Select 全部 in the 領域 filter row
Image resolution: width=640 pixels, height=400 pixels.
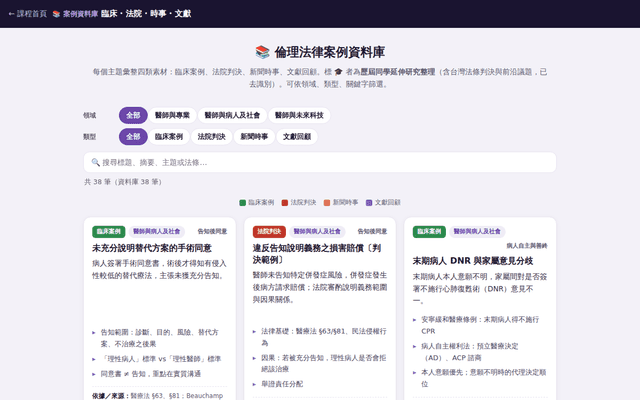(133, 115)
